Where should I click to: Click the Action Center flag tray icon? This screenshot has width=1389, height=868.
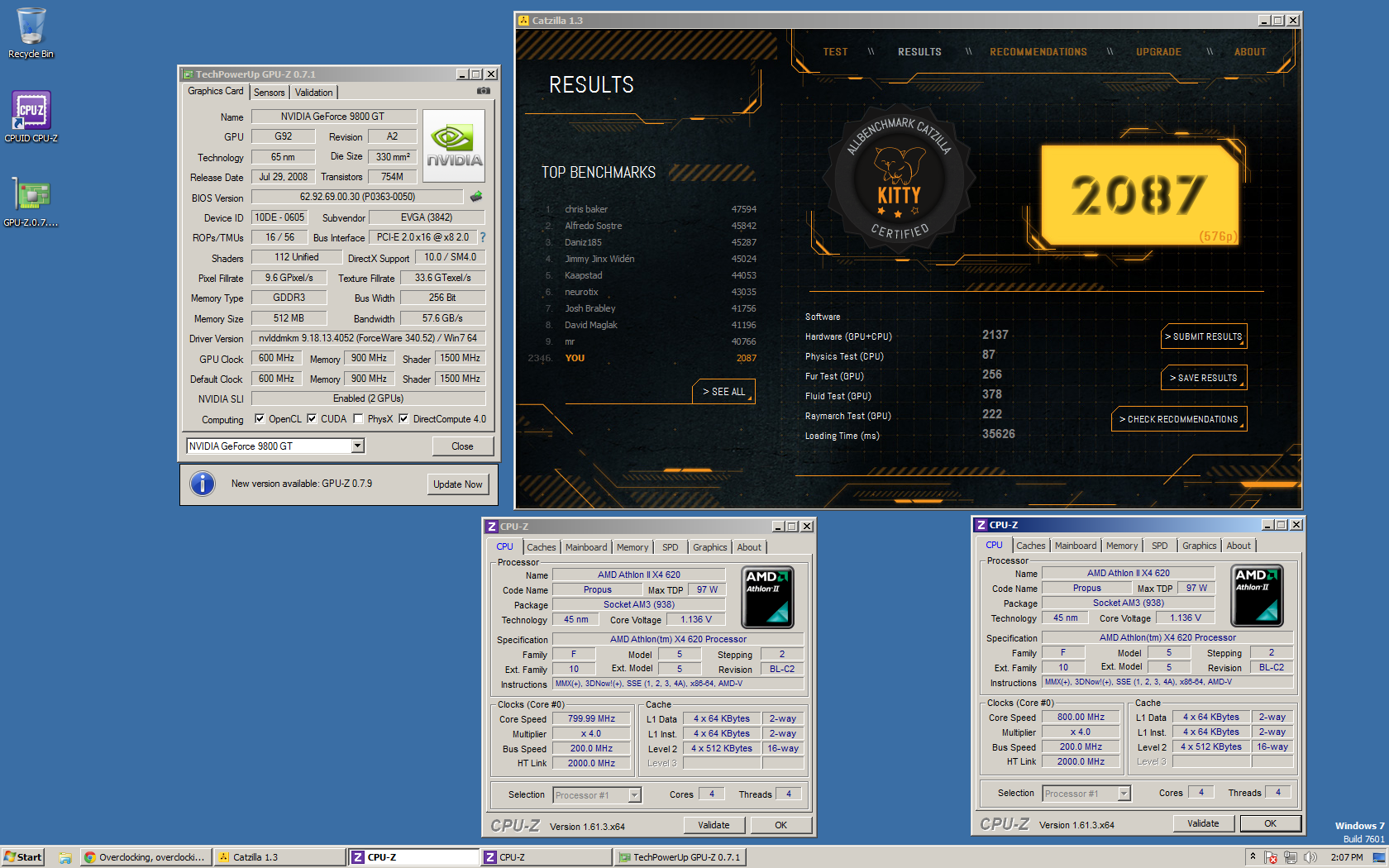tap(1271, 857)
